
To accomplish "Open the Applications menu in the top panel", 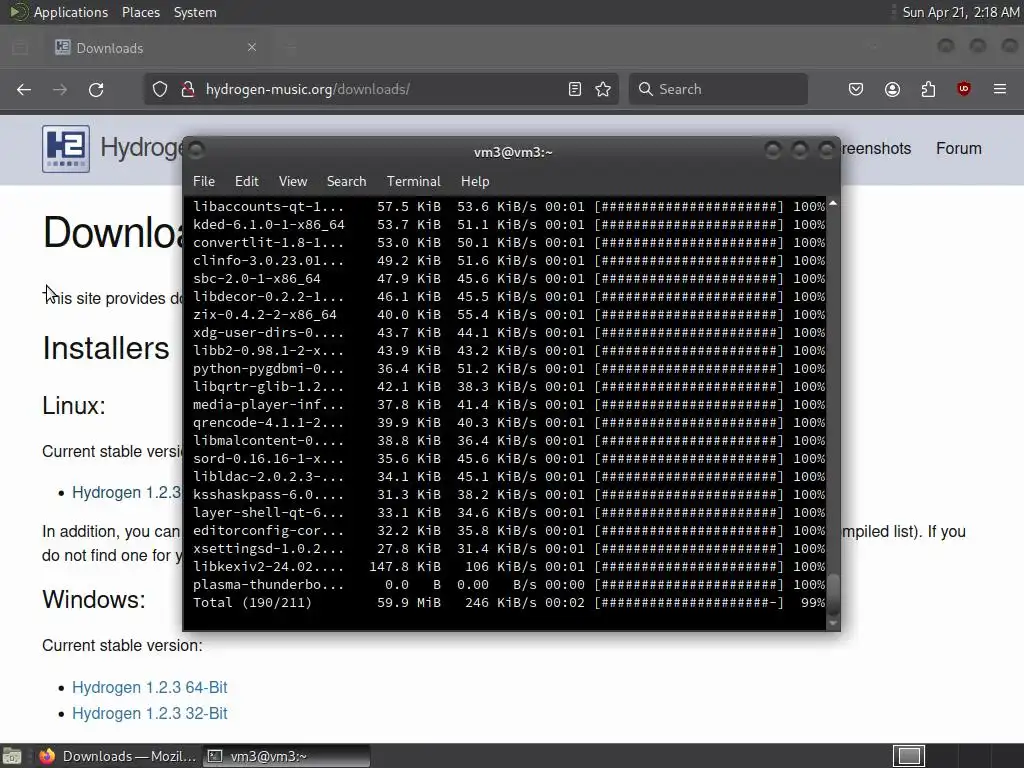I will (x=71, y=12).
